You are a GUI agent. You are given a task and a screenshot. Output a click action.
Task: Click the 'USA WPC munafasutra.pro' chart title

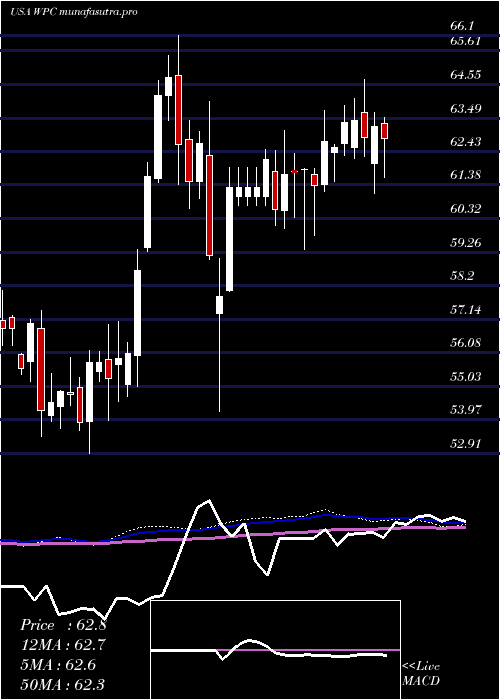[73, 12]
